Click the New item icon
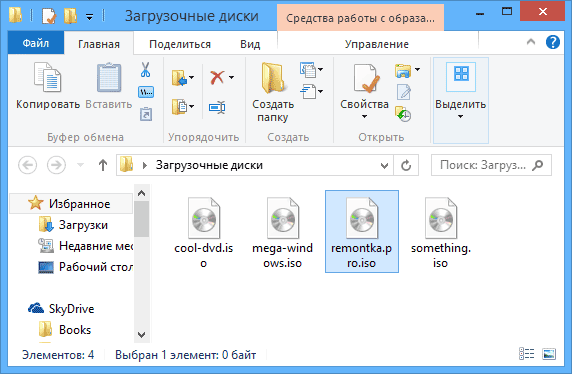The image size is (572, 374). click(x=308, y=70)
